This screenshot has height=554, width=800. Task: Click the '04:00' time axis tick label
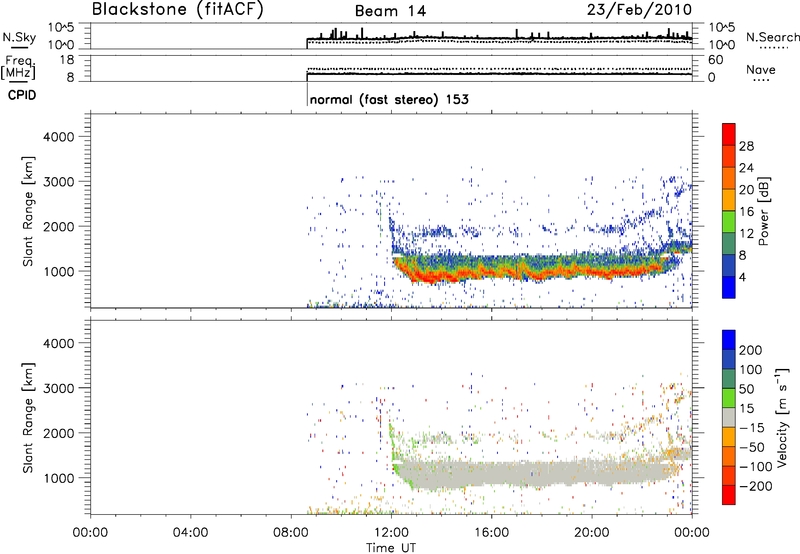point(191,533)
